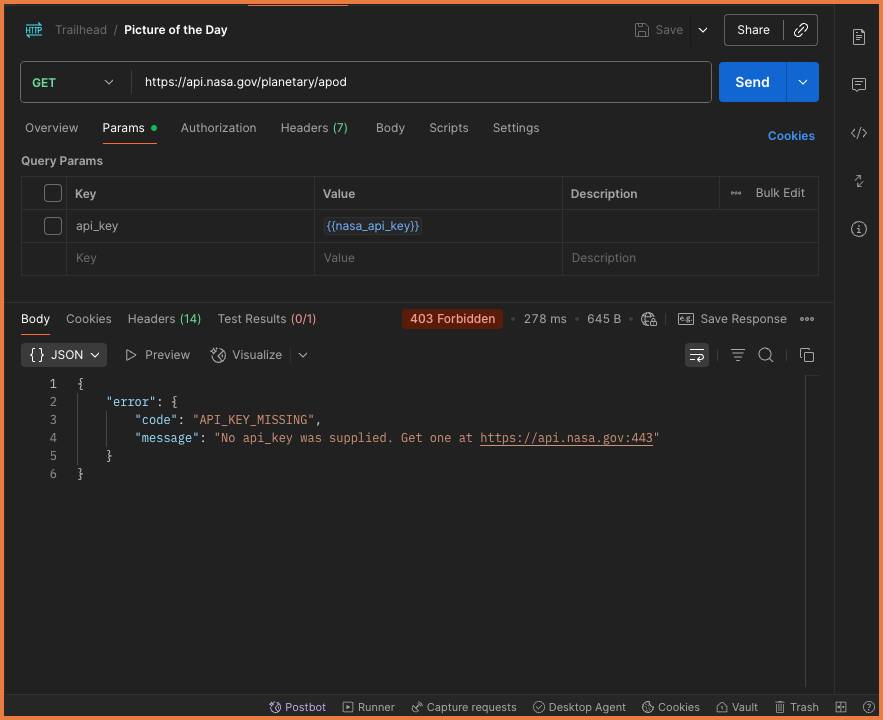Viewport: 883px width, 720px height.
Task: Select the Params tab
Action: tap(129, 128)
